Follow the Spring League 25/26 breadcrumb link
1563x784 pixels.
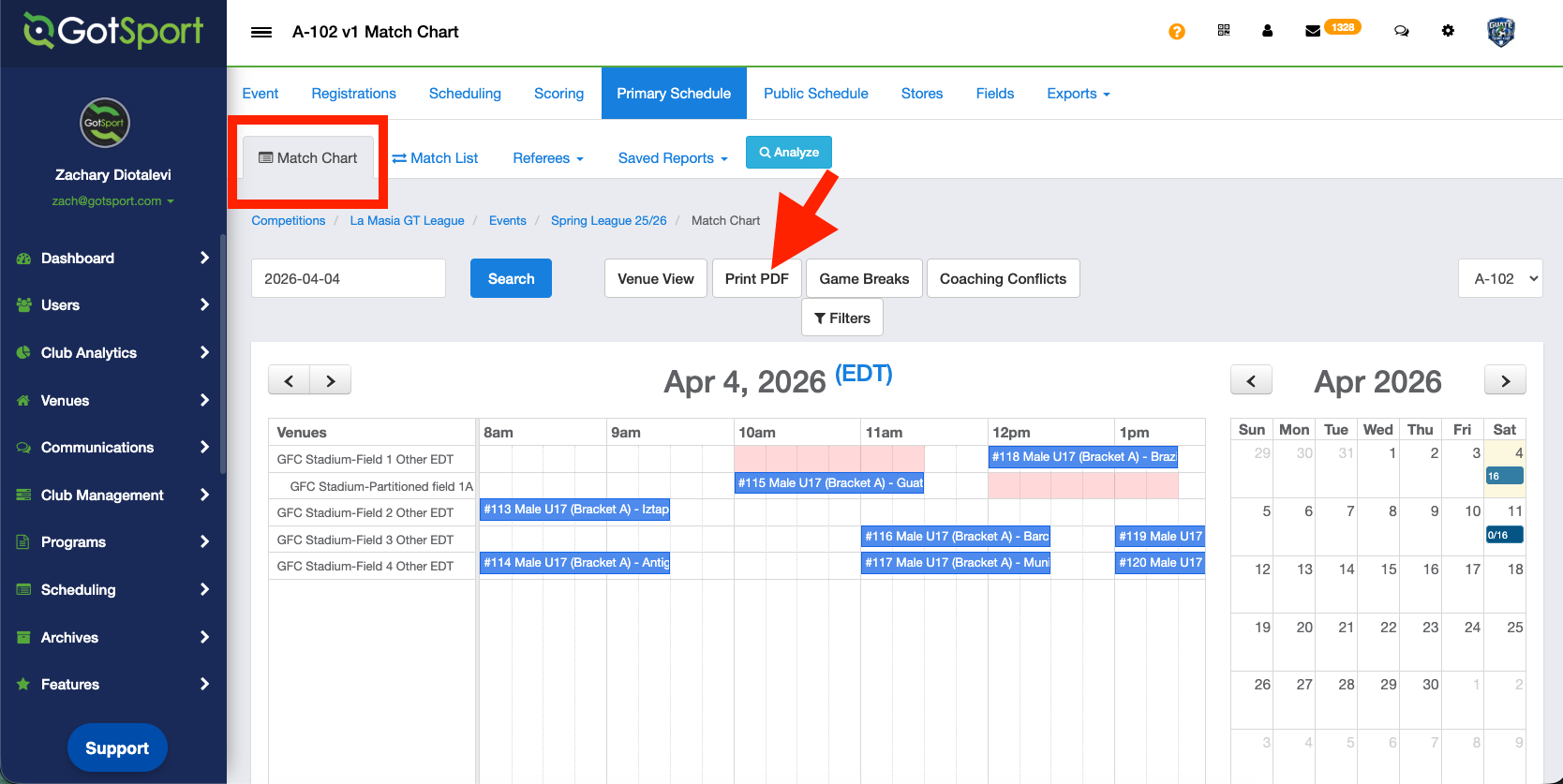pos(608,220)
